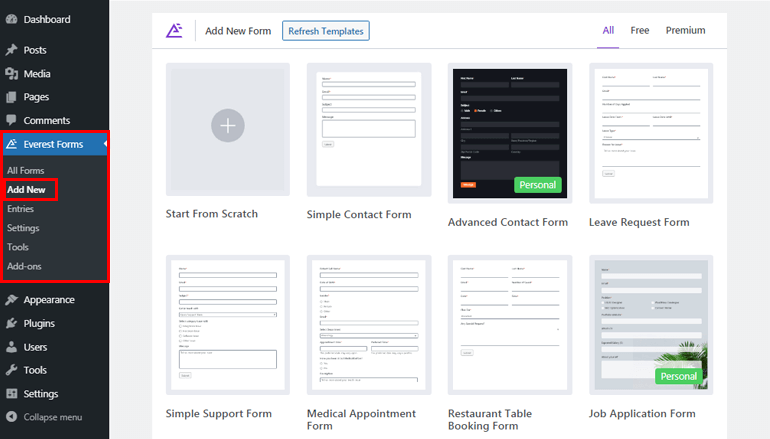Click the Users person icon
Screen dimensions: 770x439
point(11,347)
